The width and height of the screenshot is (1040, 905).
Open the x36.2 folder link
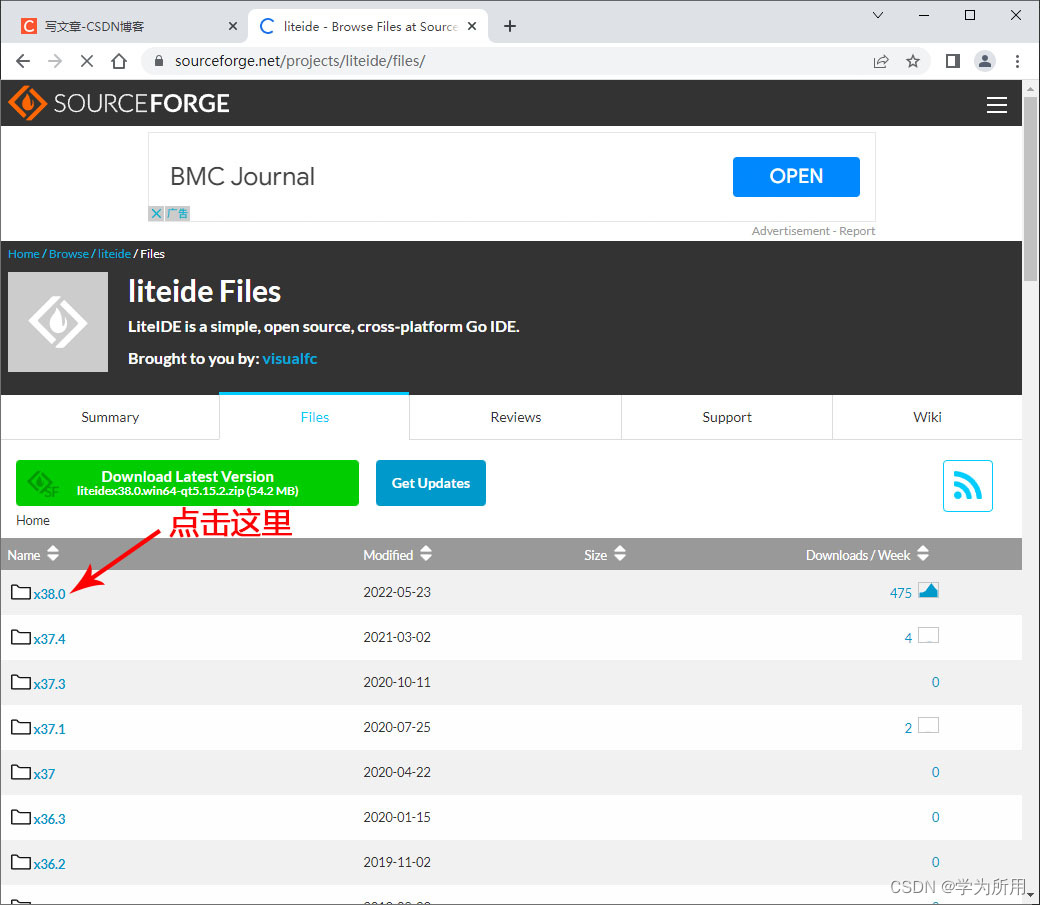point(50,864)
